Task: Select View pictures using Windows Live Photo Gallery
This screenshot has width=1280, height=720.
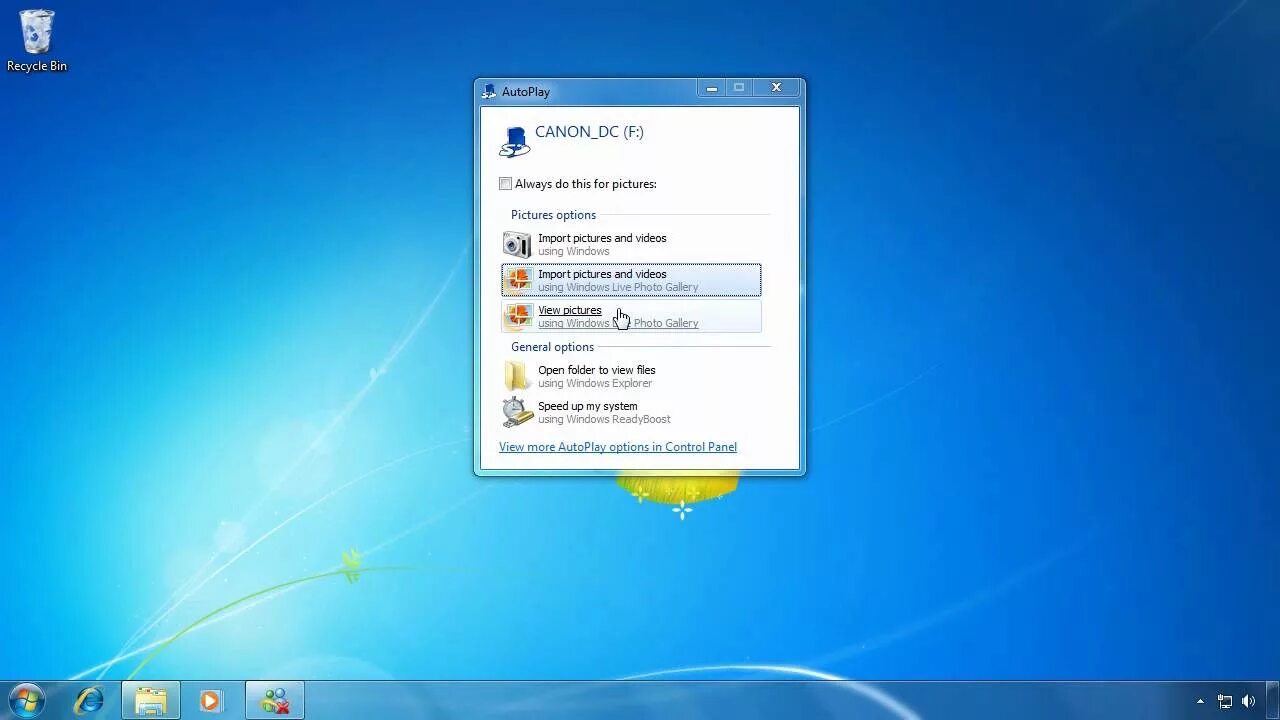Action: coord(631,316)
